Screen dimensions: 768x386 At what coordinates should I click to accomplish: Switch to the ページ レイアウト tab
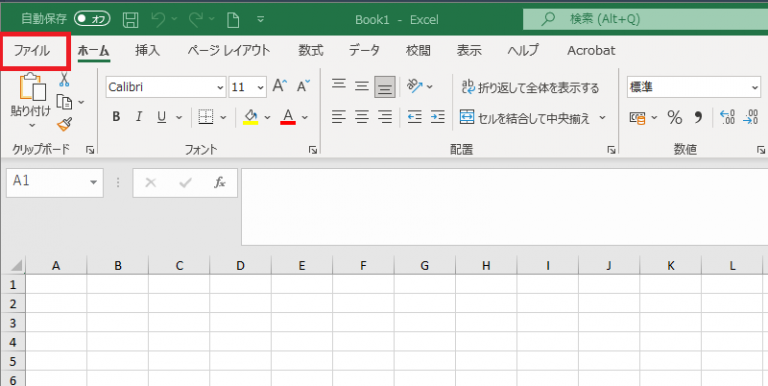point(229,50)
